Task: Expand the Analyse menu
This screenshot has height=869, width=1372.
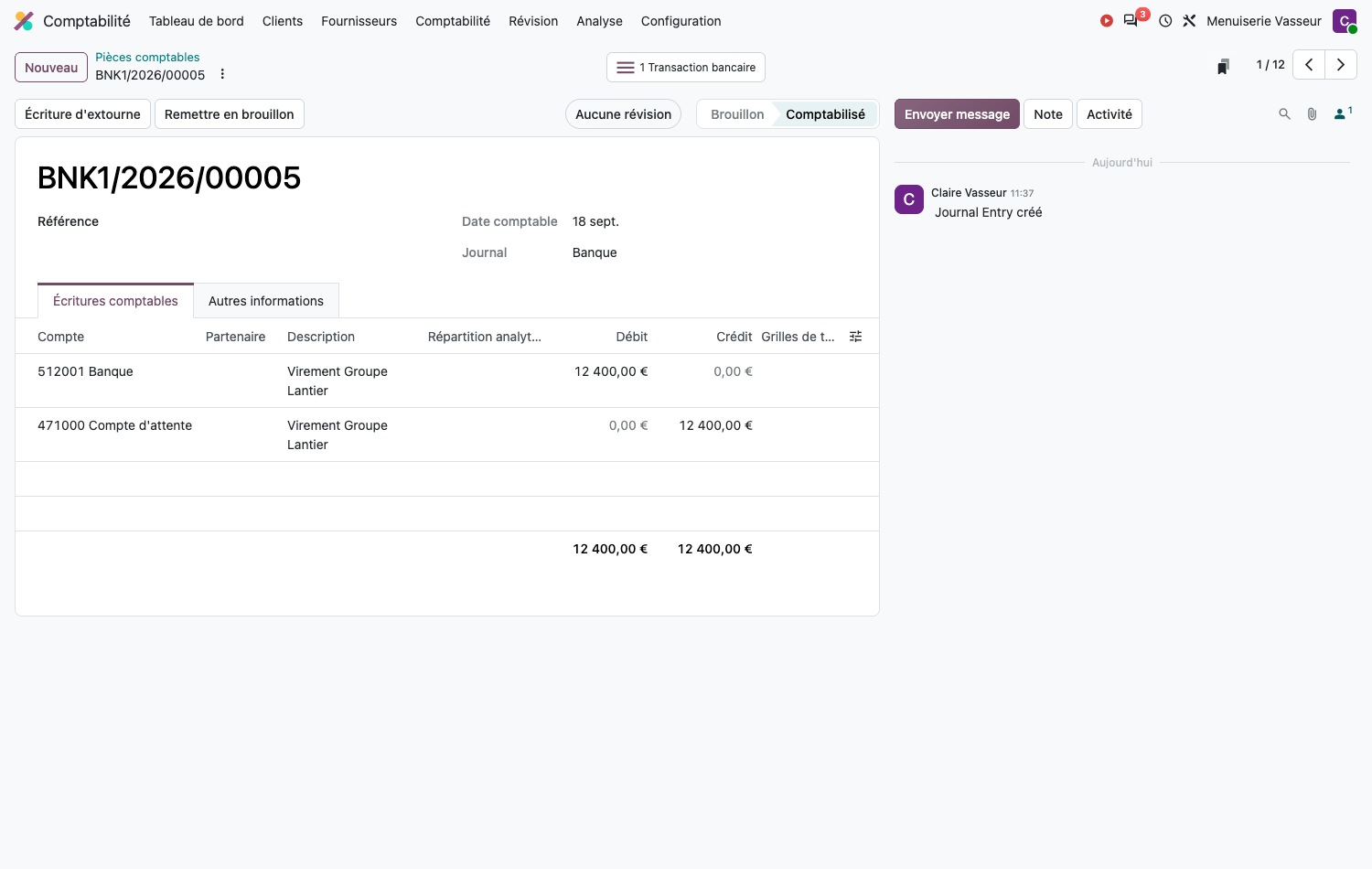Action: (599, 21)
